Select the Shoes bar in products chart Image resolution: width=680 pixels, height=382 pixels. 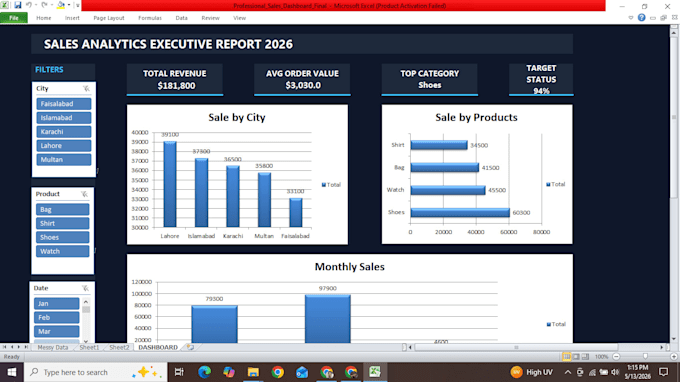click(x=460, y=212)
